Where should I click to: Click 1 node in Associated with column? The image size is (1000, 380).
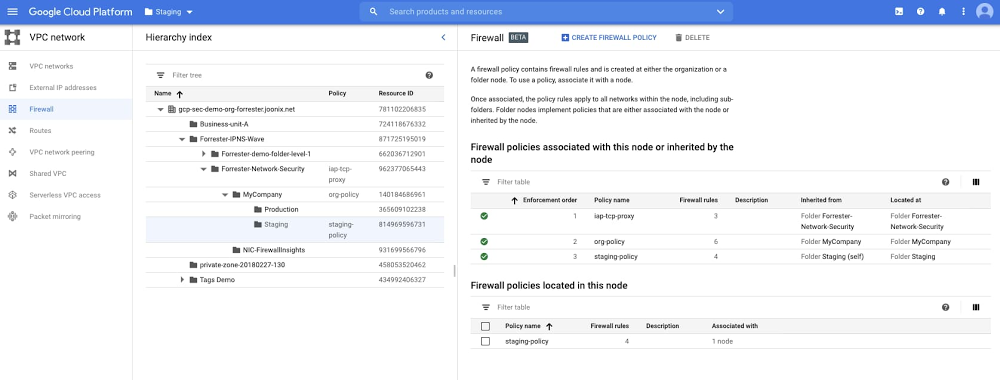(x=723, y=341)
